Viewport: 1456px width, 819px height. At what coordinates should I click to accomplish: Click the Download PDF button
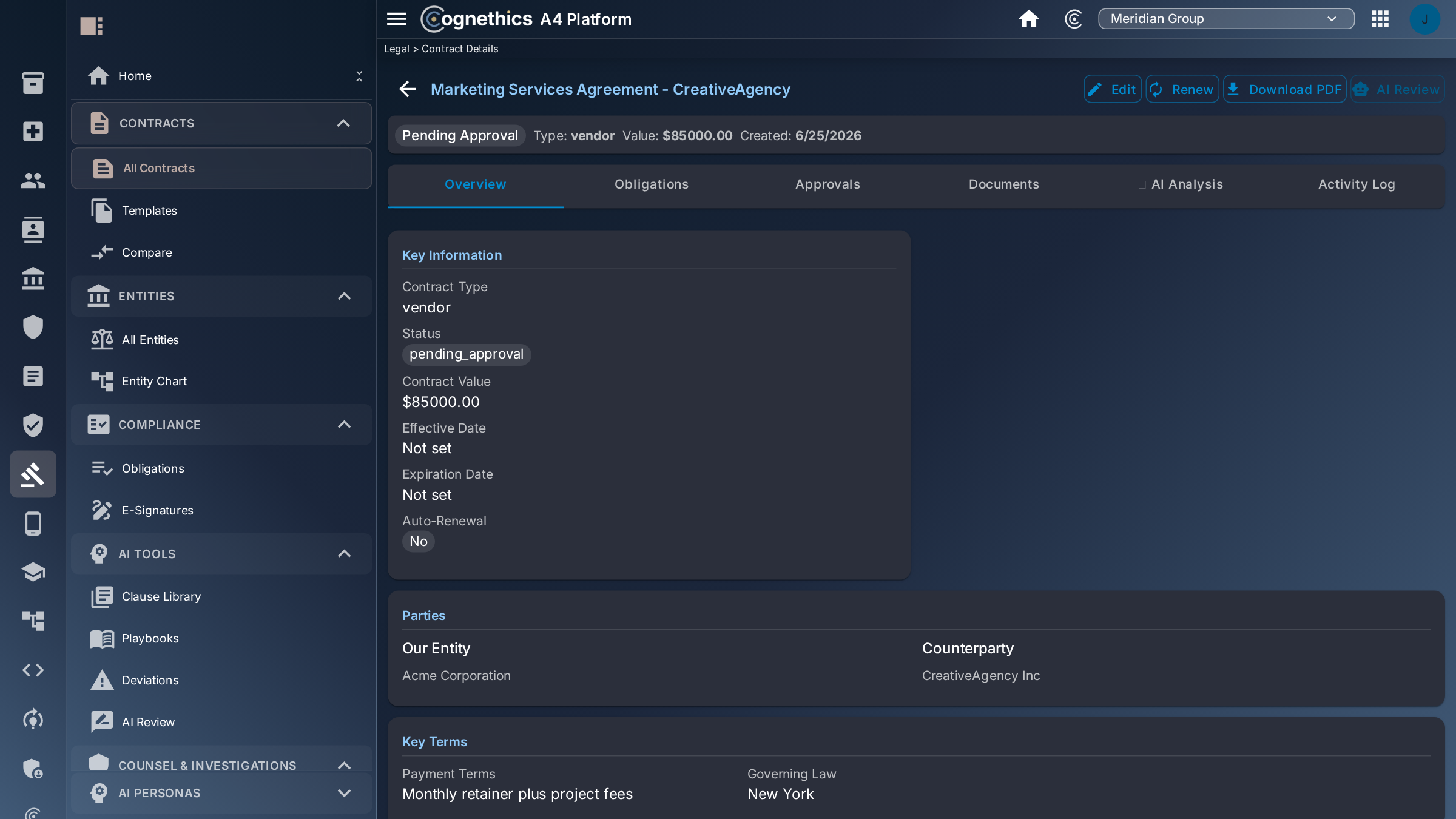coord(1284,89)
